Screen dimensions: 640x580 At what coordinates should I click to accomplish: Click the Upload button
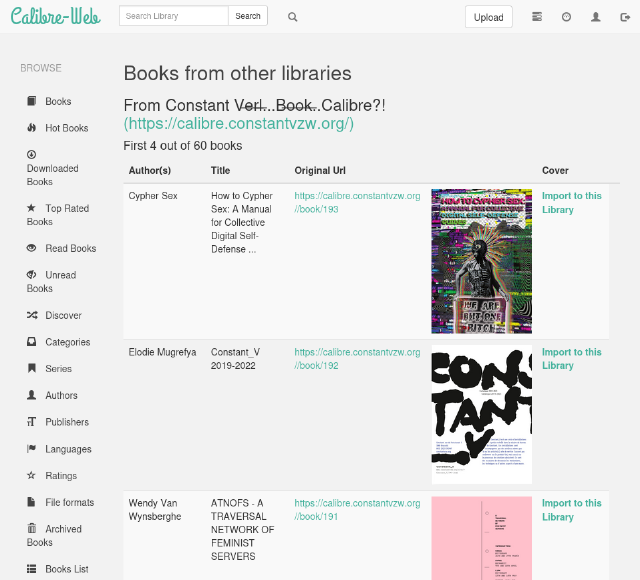click(488, 17)
